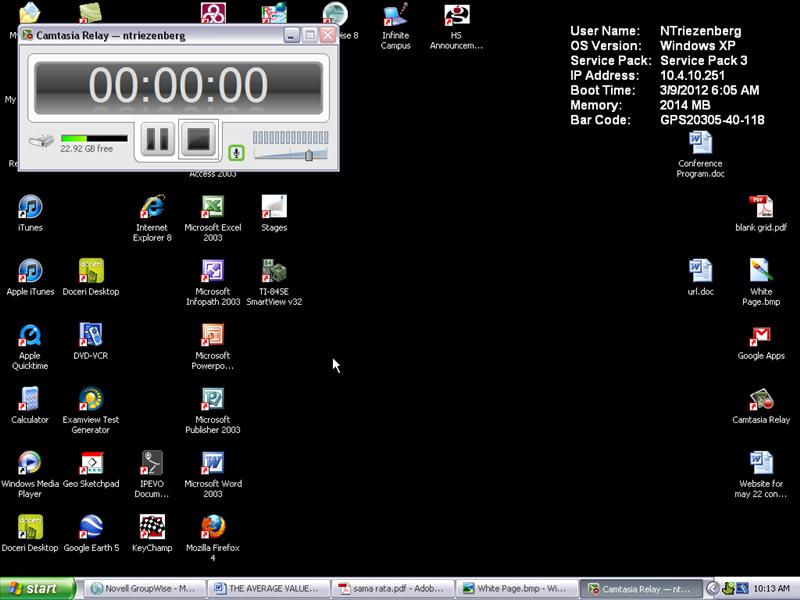Stop the Camtasia Relay recording
This screenshot has height=600, width=800.
point(198,139)
